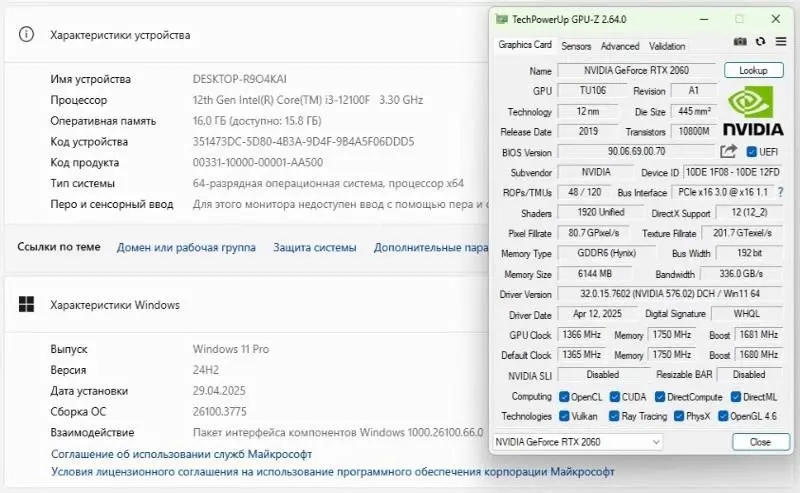
Task: Click the version value 24H2
Action: coord(206,370)
